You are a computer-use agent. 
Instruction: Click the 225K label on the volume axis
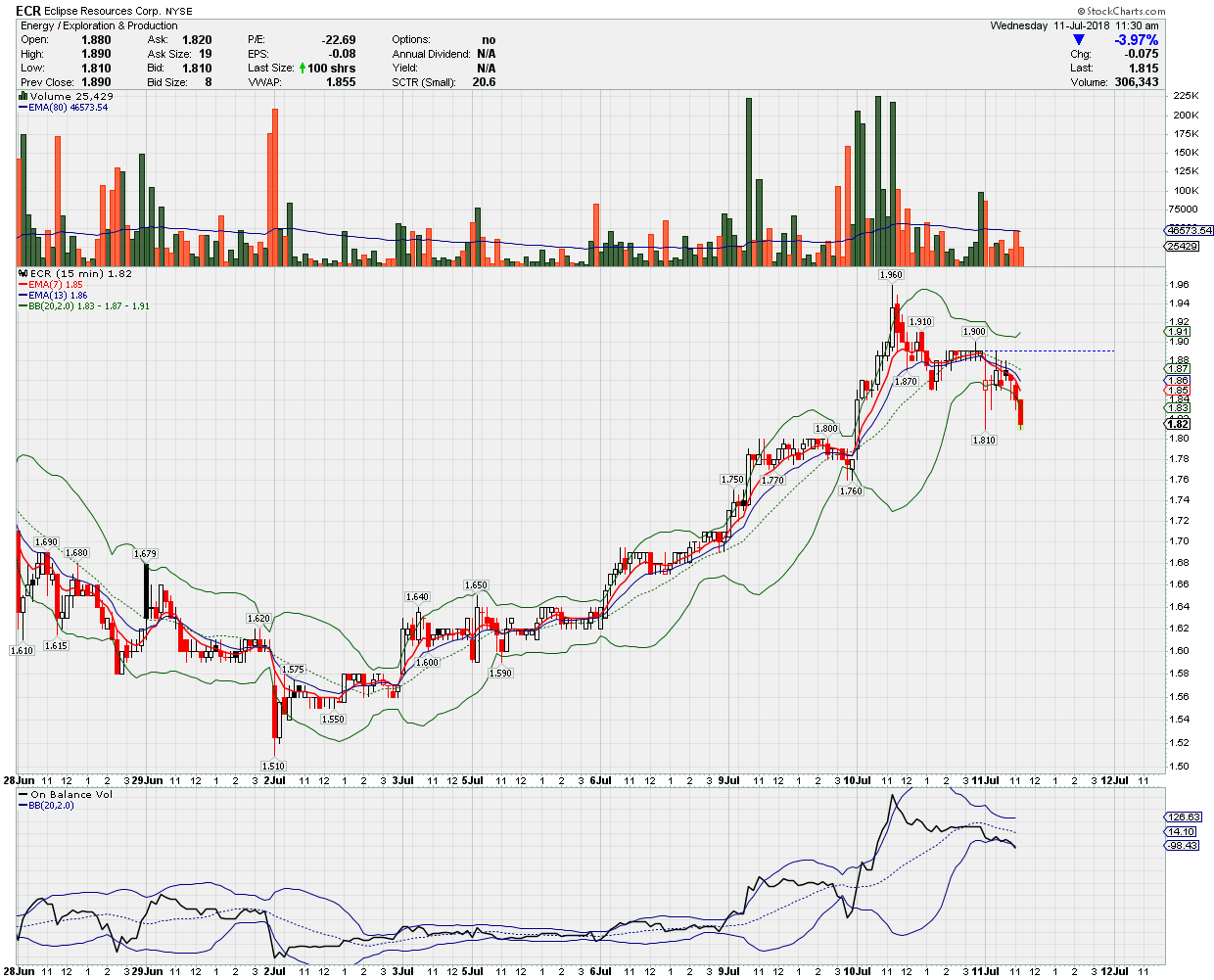click(1186, 96)
